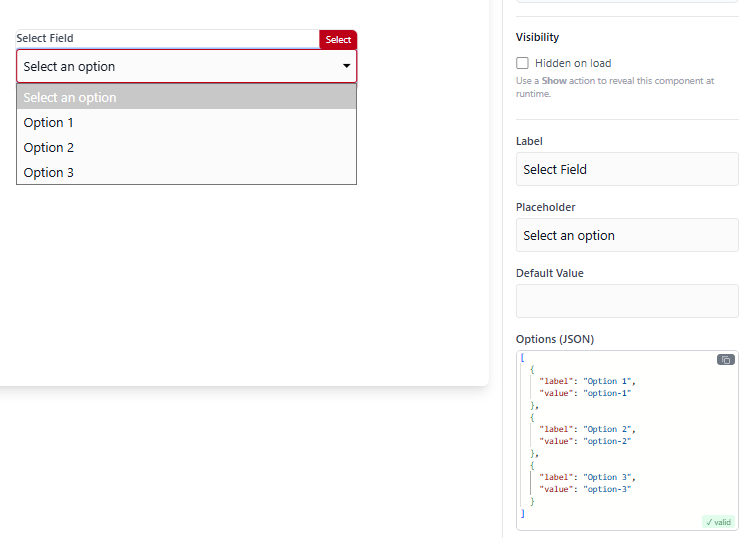Click the "Option 1" label value in JSON
Screen dimensions: 748x538
click(607, 381)
